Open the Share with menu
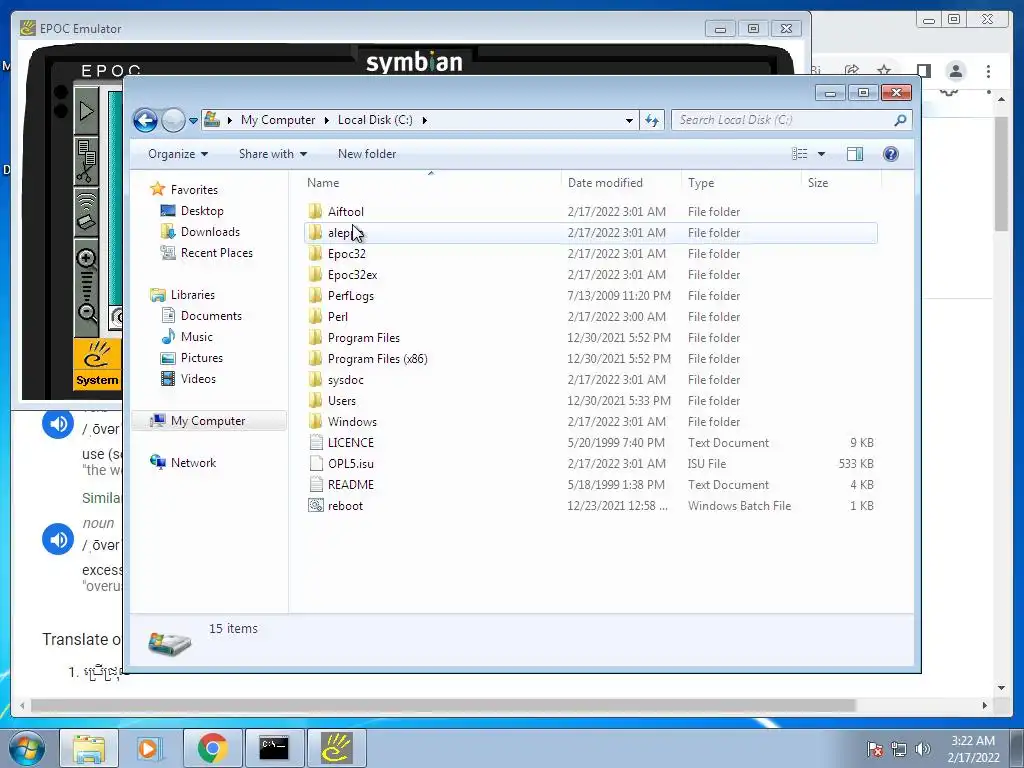Viewport: 1024px width, 768px height. pos(272,154)
